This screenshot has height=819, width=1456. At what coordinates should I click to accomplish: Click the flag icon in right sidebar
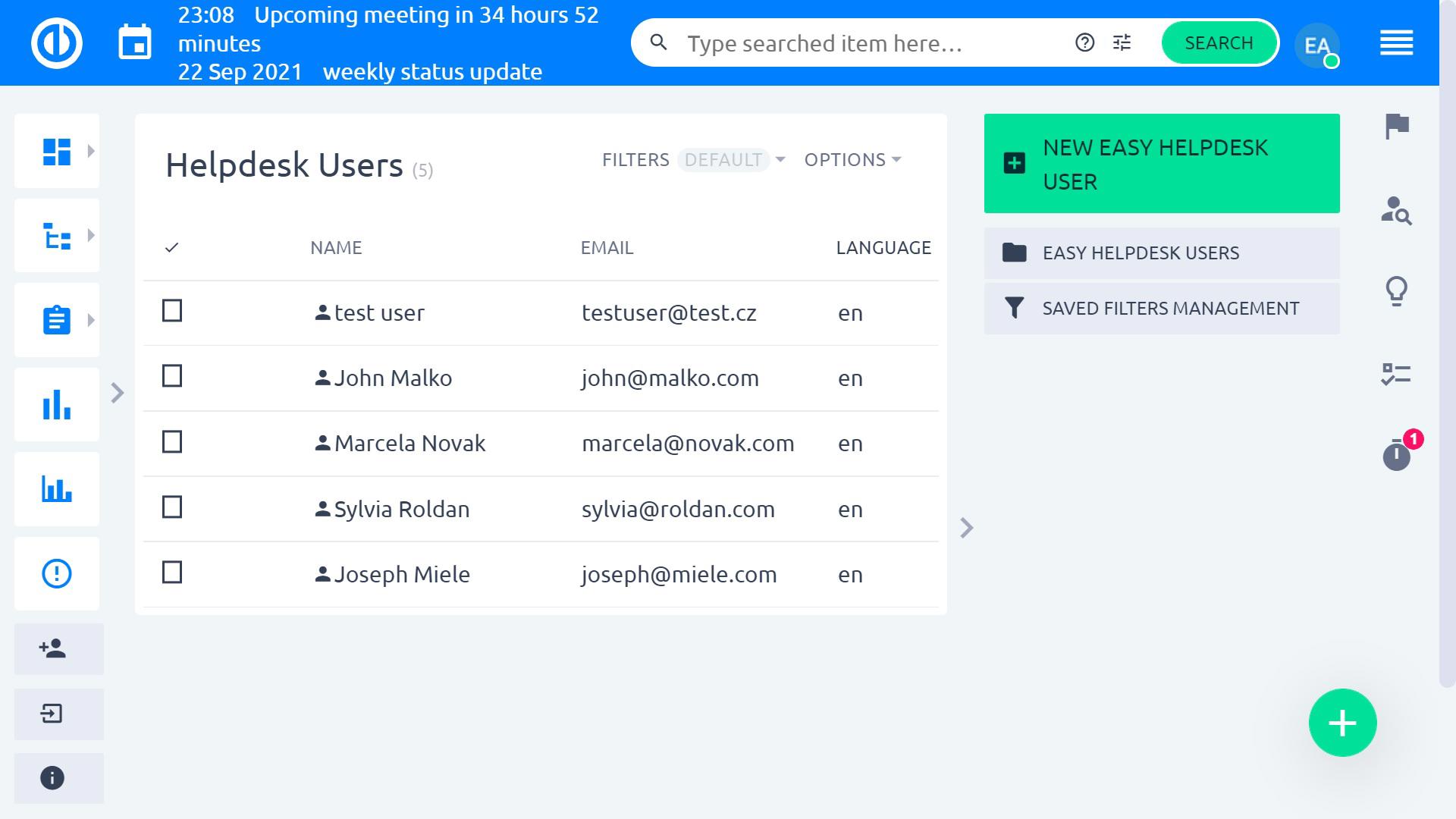point(1396,126)
